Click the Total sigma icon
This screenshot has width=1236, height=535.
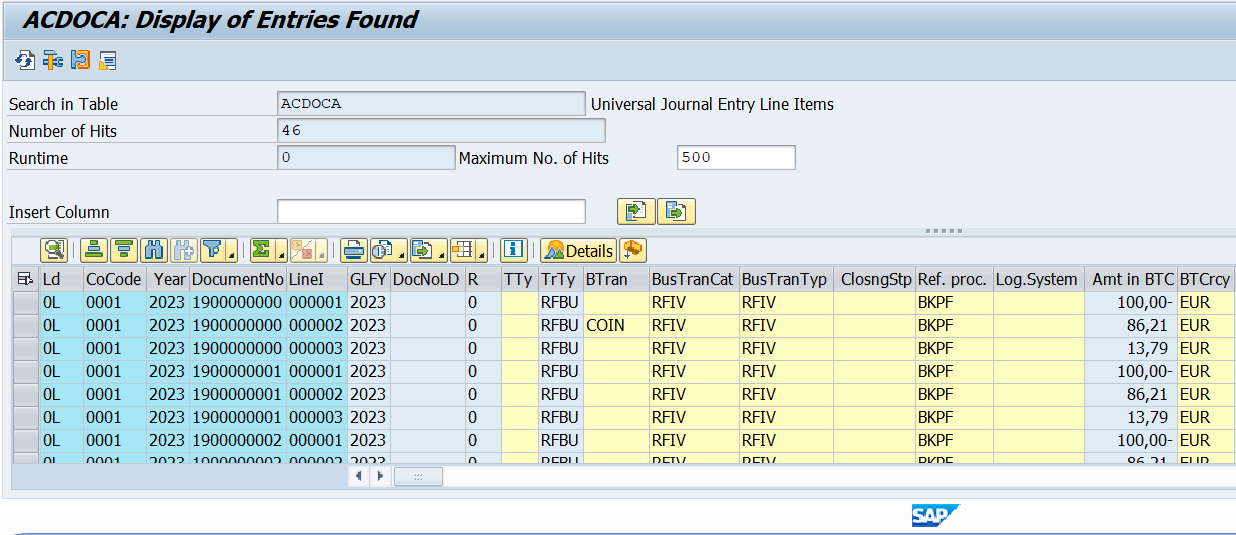pos(263,250)
